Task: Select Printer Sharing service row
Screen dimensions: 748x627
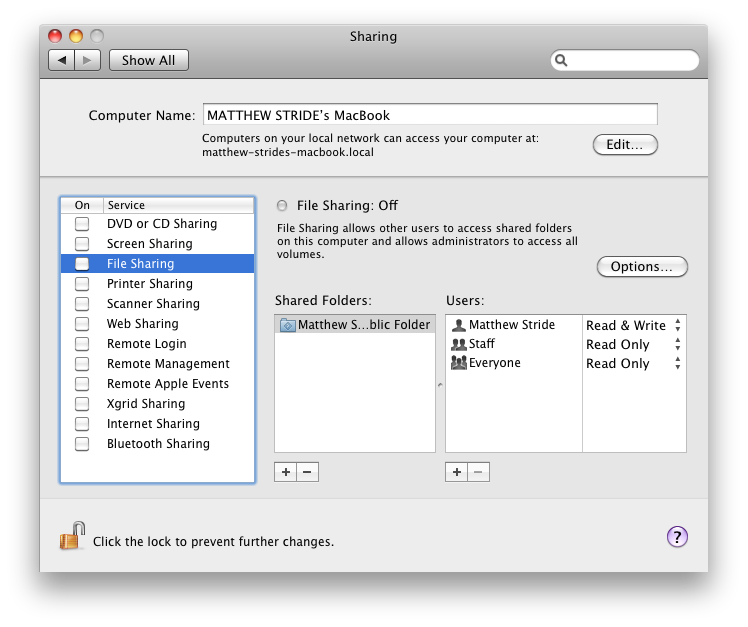Action: 157,284
